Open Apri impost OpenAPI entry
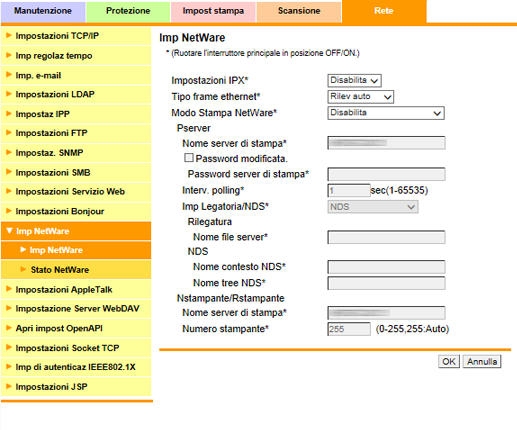The image size is (517, 430). click(x=76, y=328)
